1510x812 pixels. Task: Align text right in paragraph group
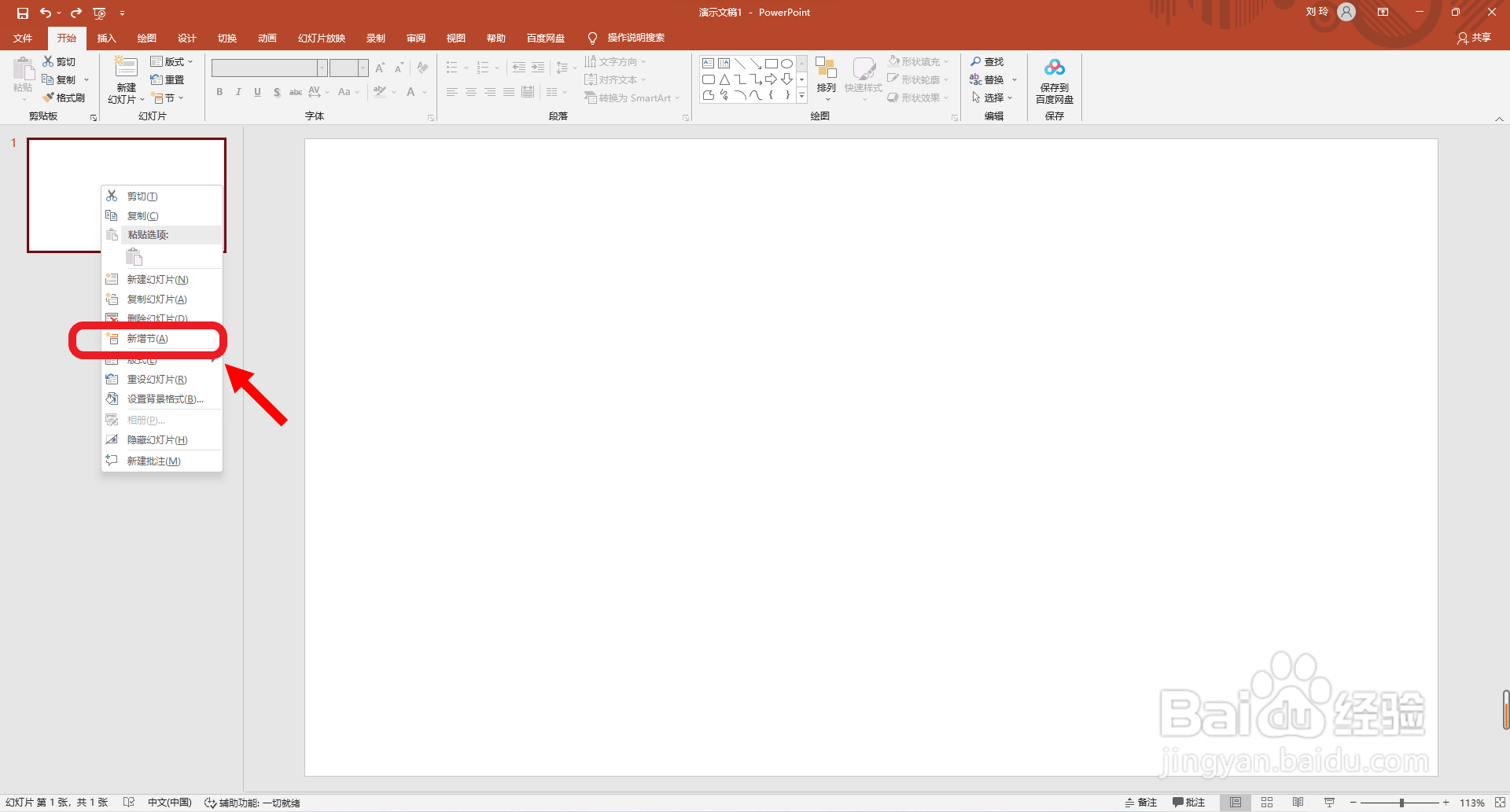[x=490, y=92]
